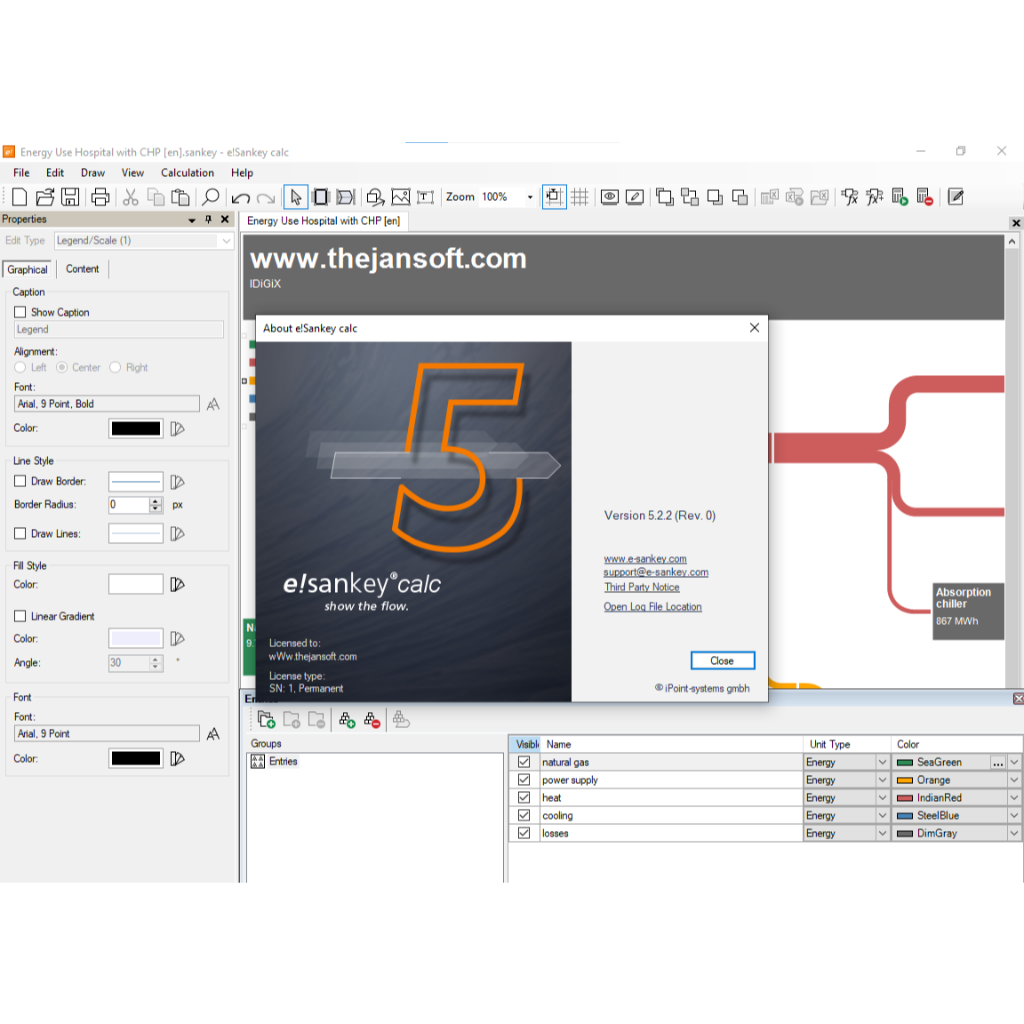Enable the Draw Lines checkbox
Screen dimensions: 1024x1024
coord(20,534)
